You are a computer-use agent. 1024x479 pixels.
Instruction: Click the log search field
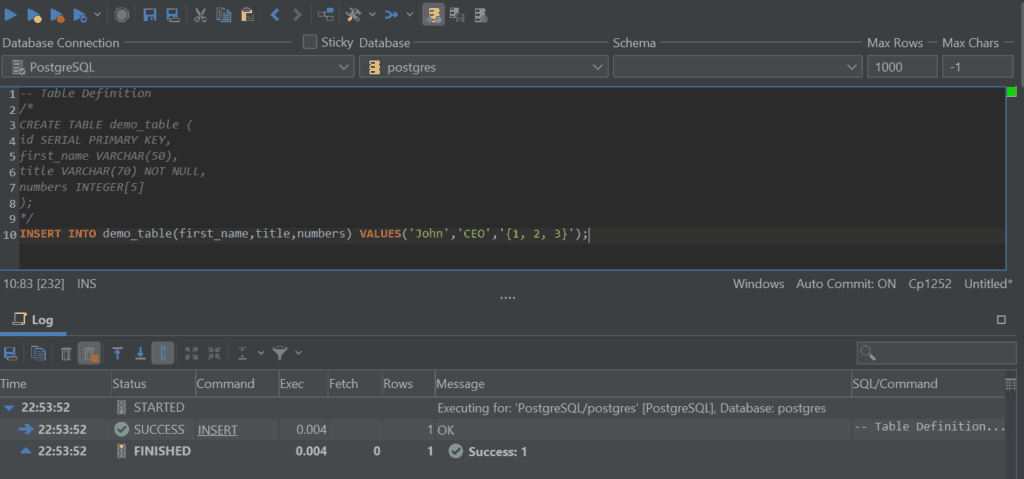point(936,353)
